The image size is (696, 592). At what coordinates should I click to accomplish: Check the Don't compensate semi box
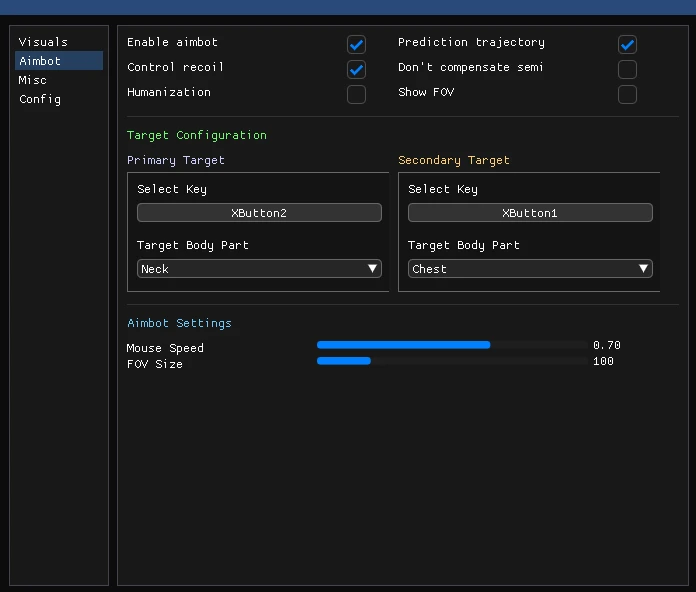click(x=627, y=70)
